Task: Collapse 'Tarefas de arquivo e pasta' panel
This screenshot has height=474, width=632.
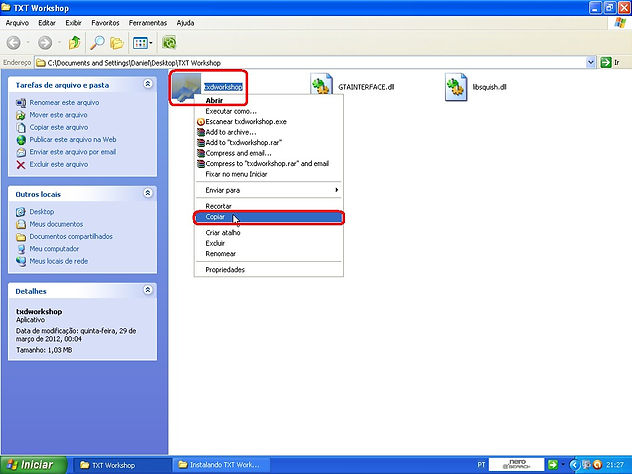Action: (148, 84)
